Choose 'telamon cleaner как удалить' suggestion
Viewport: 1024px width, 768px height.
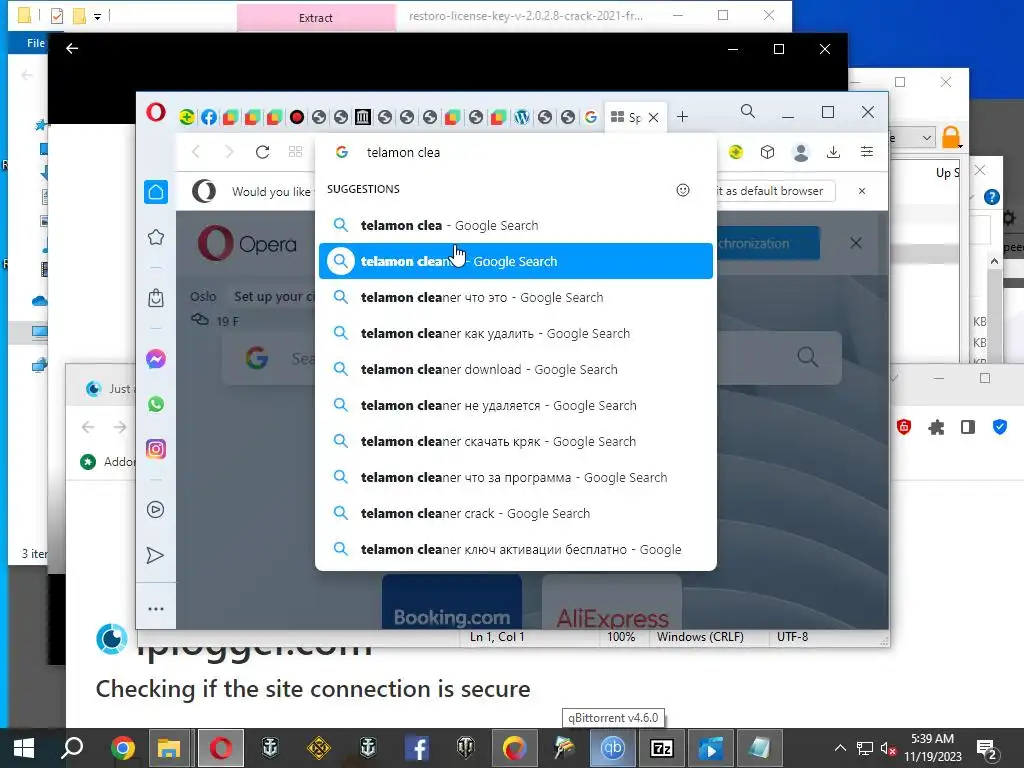(516, 333)
